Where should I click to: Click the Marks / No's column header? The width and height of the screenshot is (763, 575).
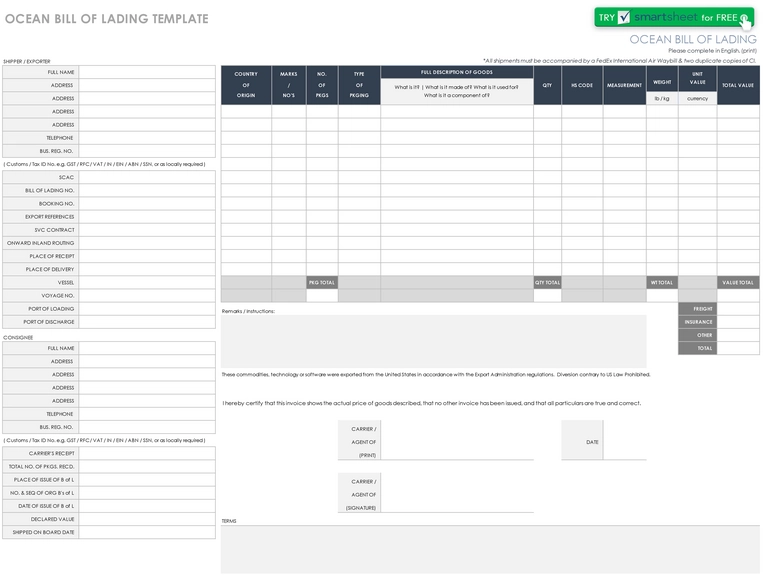(x=289, y=85)
